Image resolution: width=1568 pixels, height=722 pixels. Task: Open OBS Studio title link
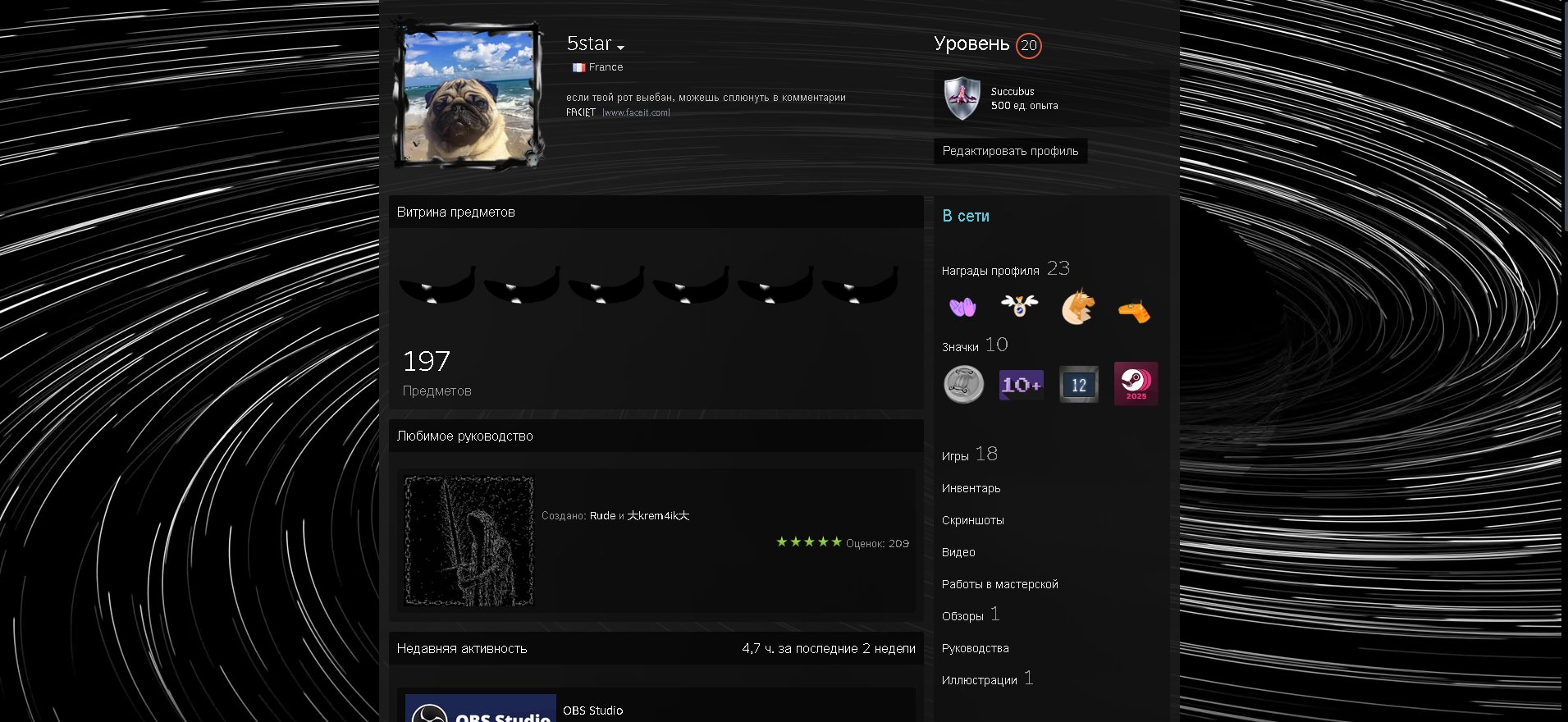tap(592, 711)
